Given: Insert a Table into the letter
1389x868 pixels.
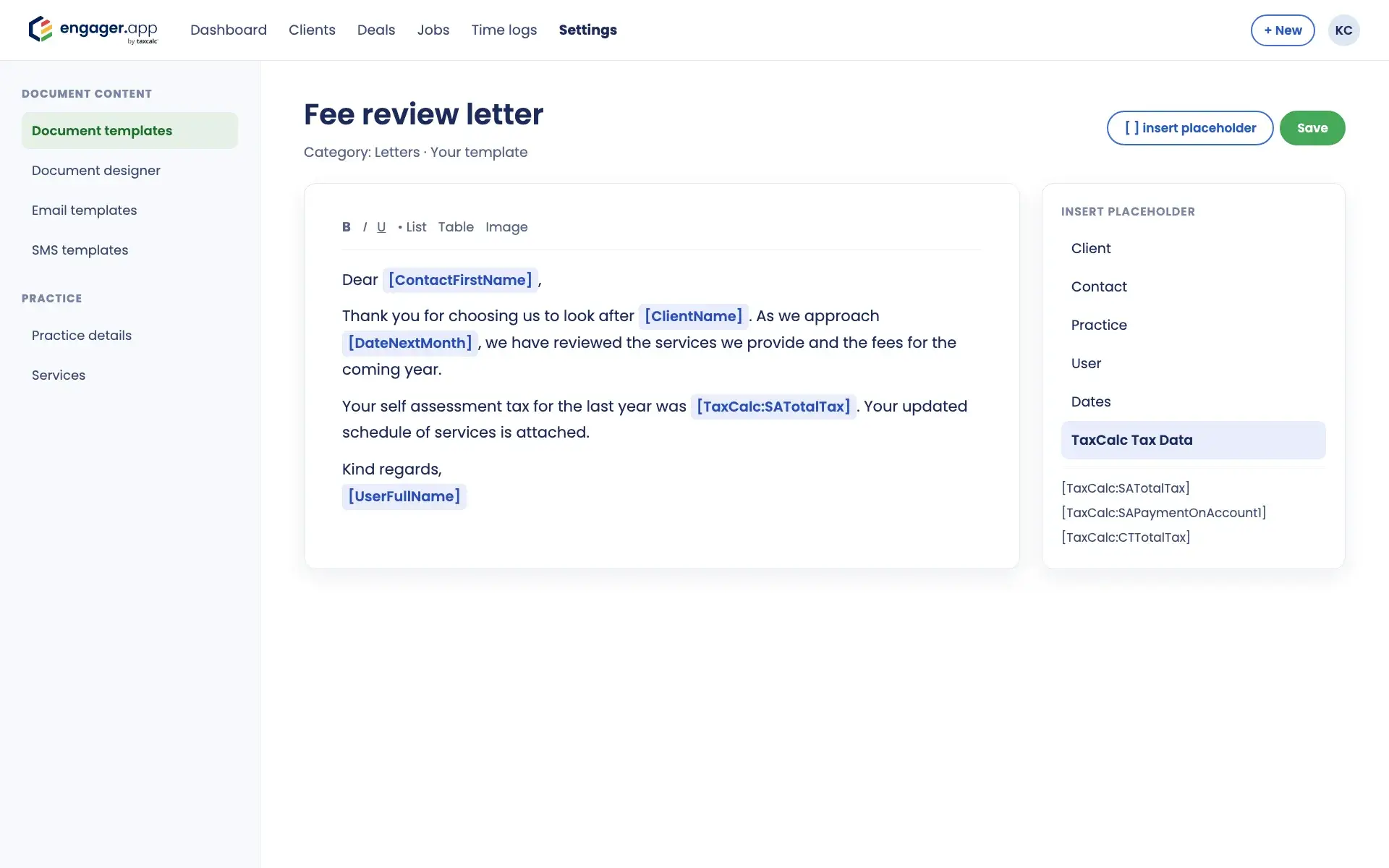Looking at the screenshot, I should click(456, 227).
